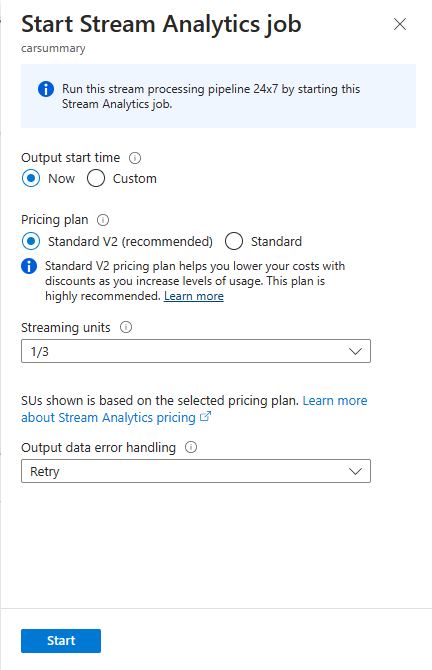The image size is (432, 670).
Task: Expand Streaming units using its chevron arrow
Action: (356, 351)
